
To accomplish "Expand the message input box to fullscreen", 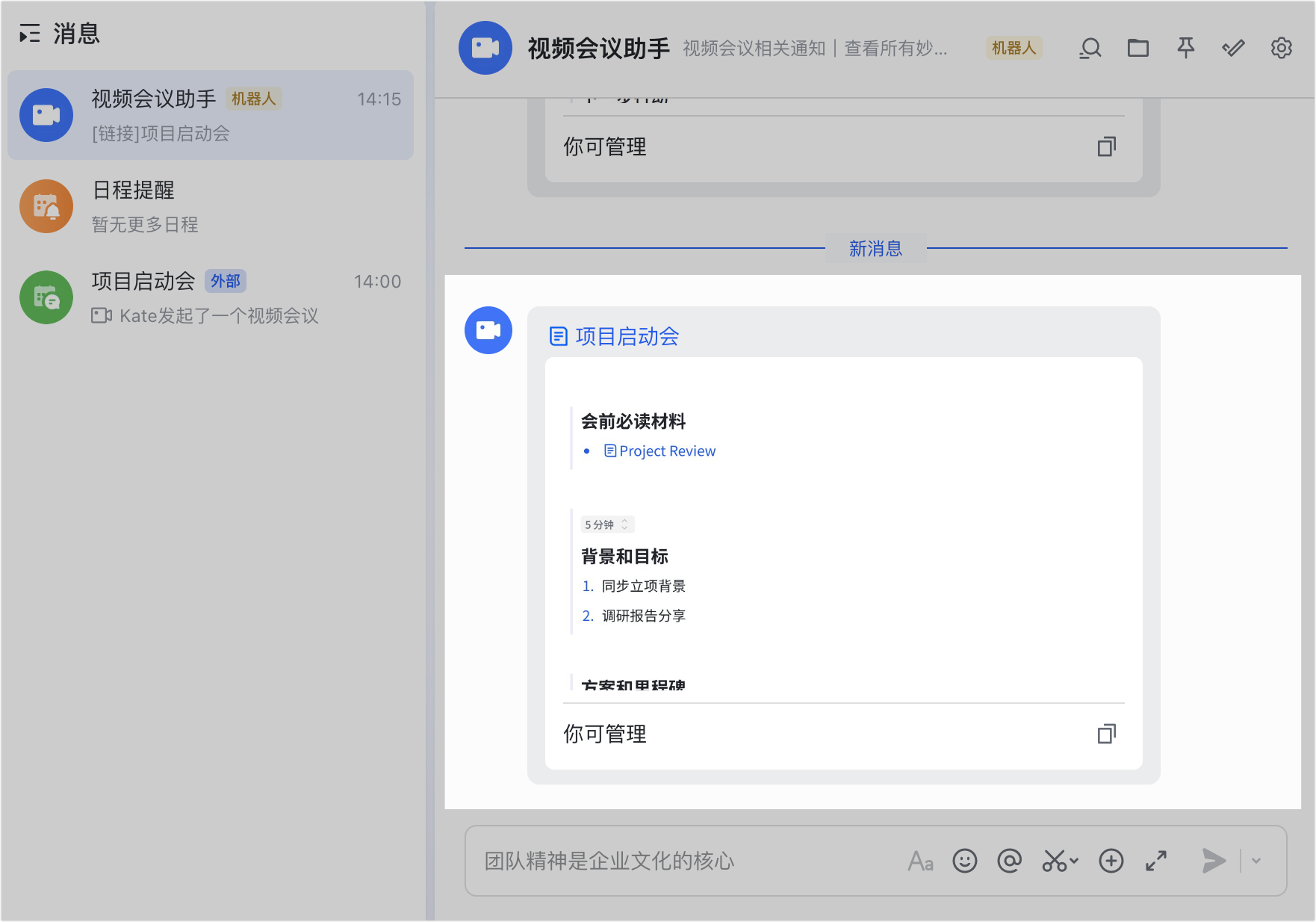I will [1155, 861].
